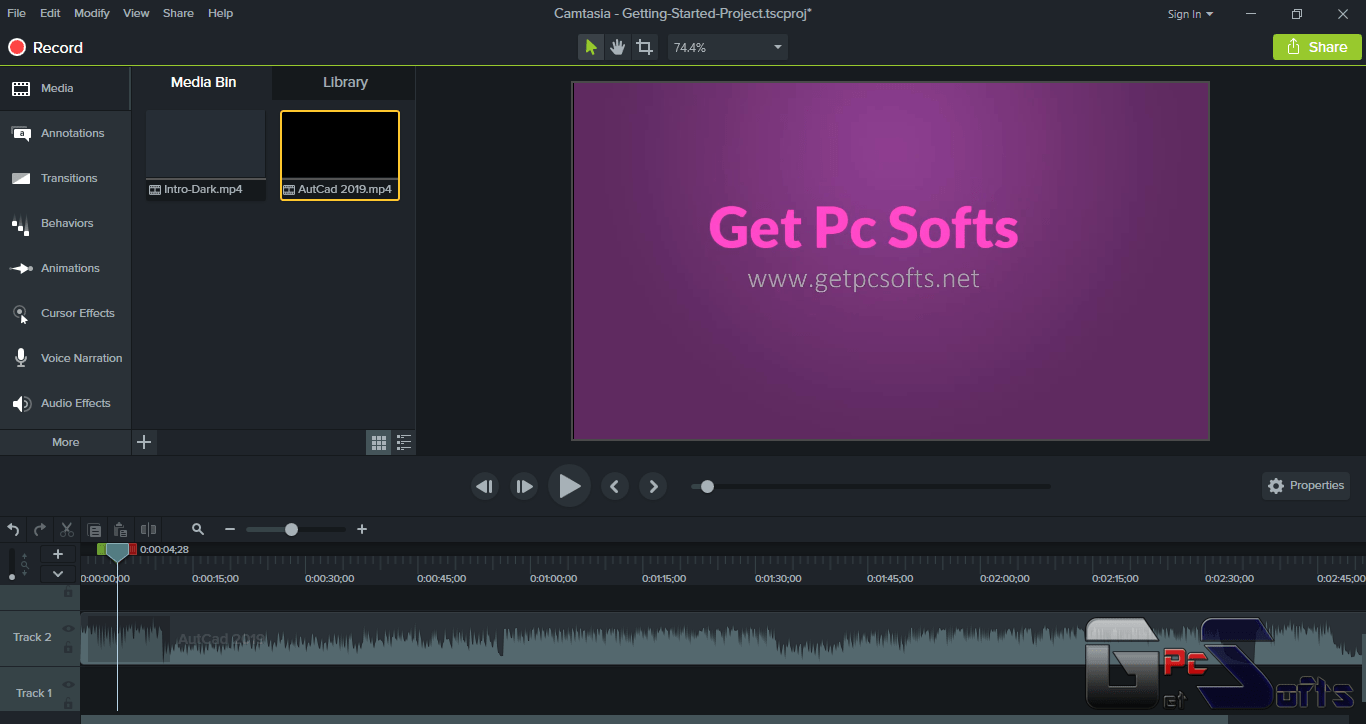Zoom in the timeline with plus button
Viewport: 1366px width, 724px height.
click(362, 529)
